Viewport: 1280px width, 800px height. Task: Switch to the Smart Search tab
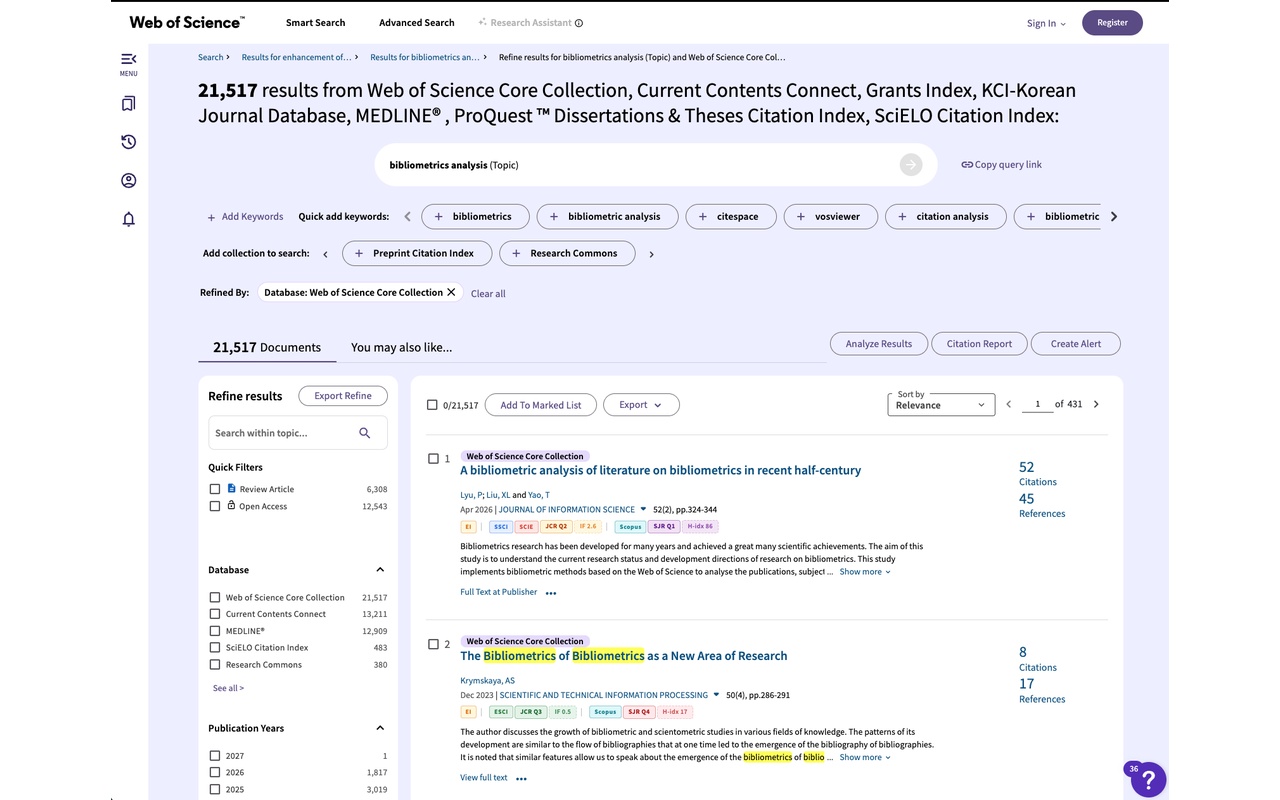[315, 23]
